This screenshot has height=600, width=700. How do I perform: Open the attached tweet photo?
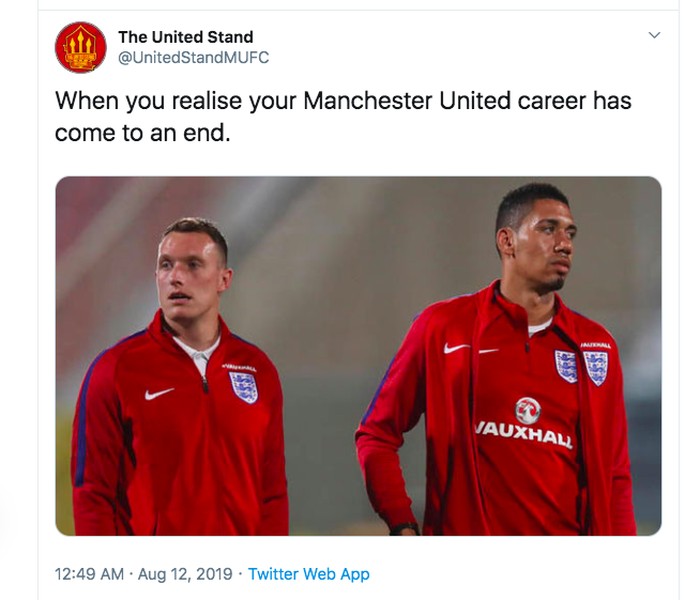pos(358,355)
